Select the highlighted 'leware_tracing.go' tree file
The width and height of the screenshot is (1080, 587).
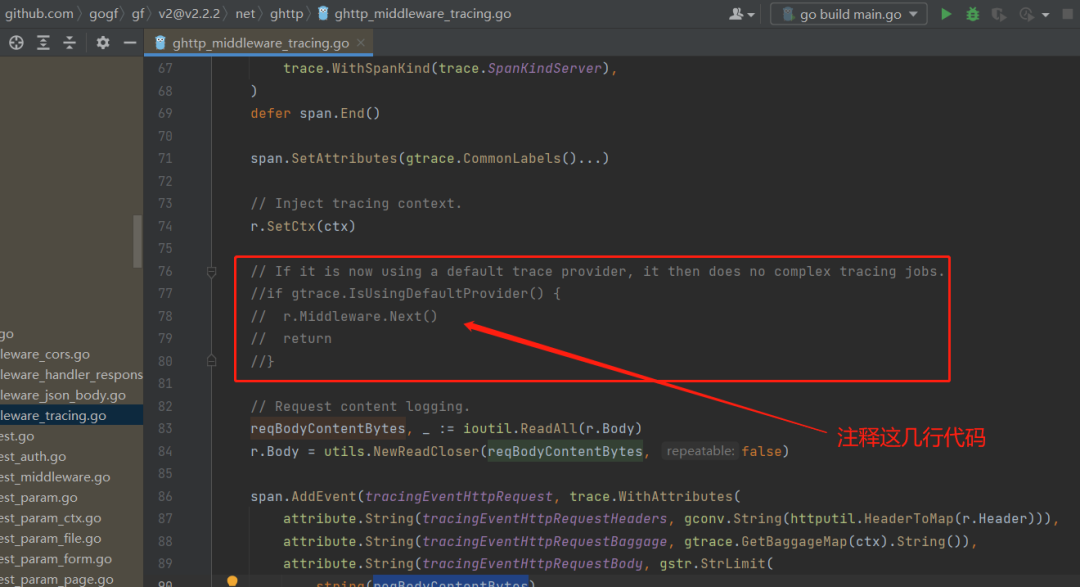point(72,415)
